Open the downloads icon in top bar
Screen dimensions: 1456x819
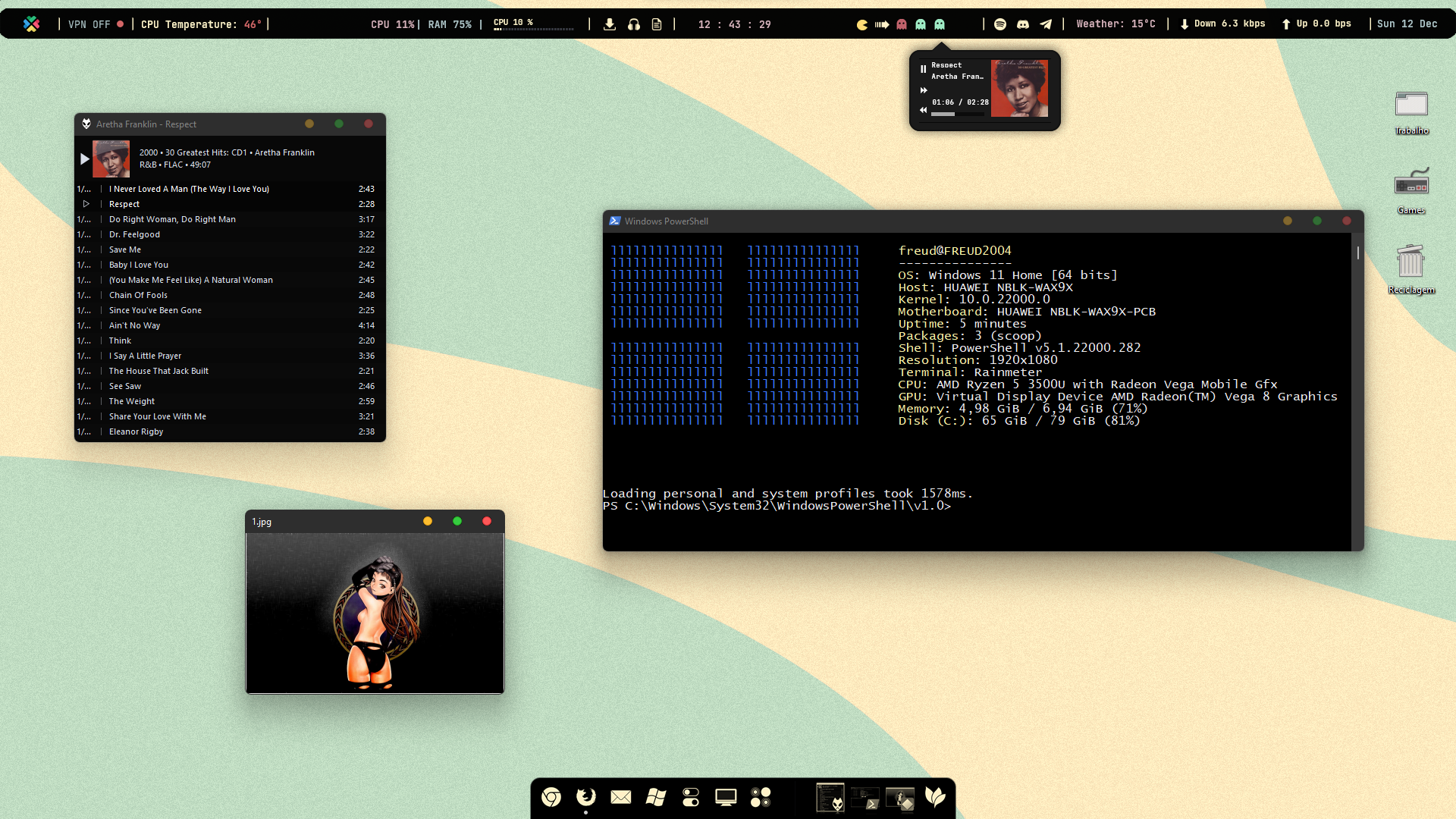pyautogui.click(x=610, y=24)
